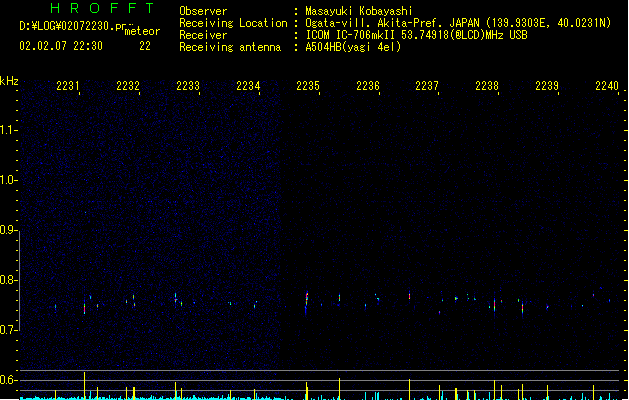Click the HROFFT title text
Viewport: 629px width, 400px height.
click(102, 8)
